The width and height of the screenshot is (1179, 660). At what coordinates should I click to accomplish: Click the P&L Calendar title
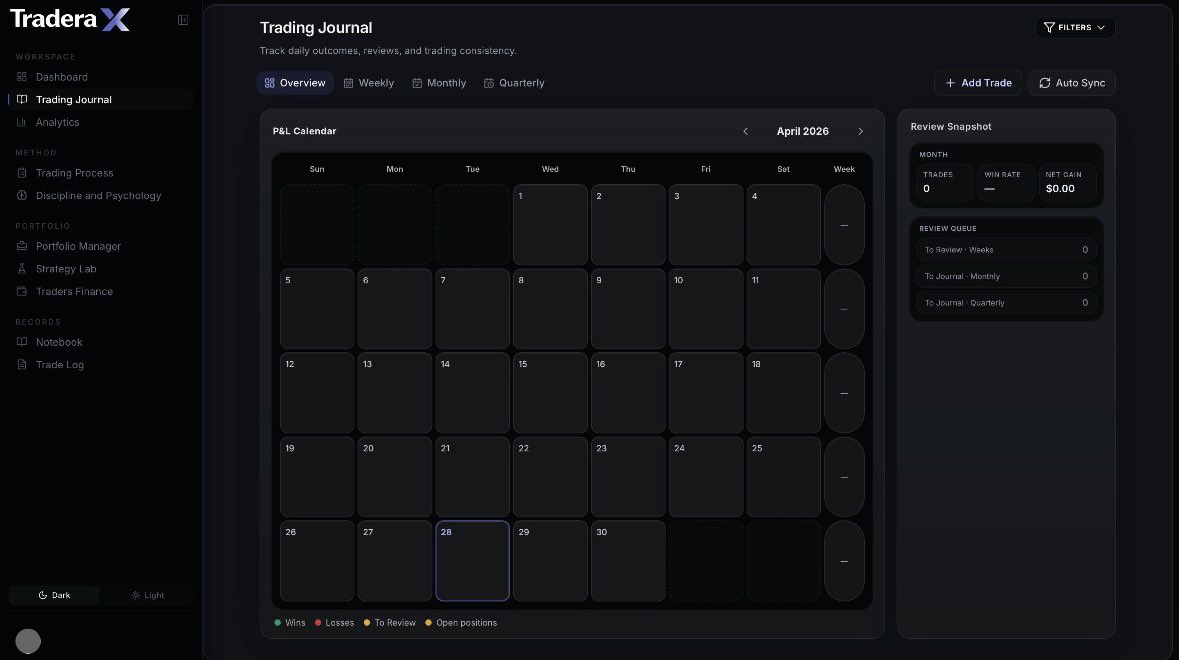[305, 131]
